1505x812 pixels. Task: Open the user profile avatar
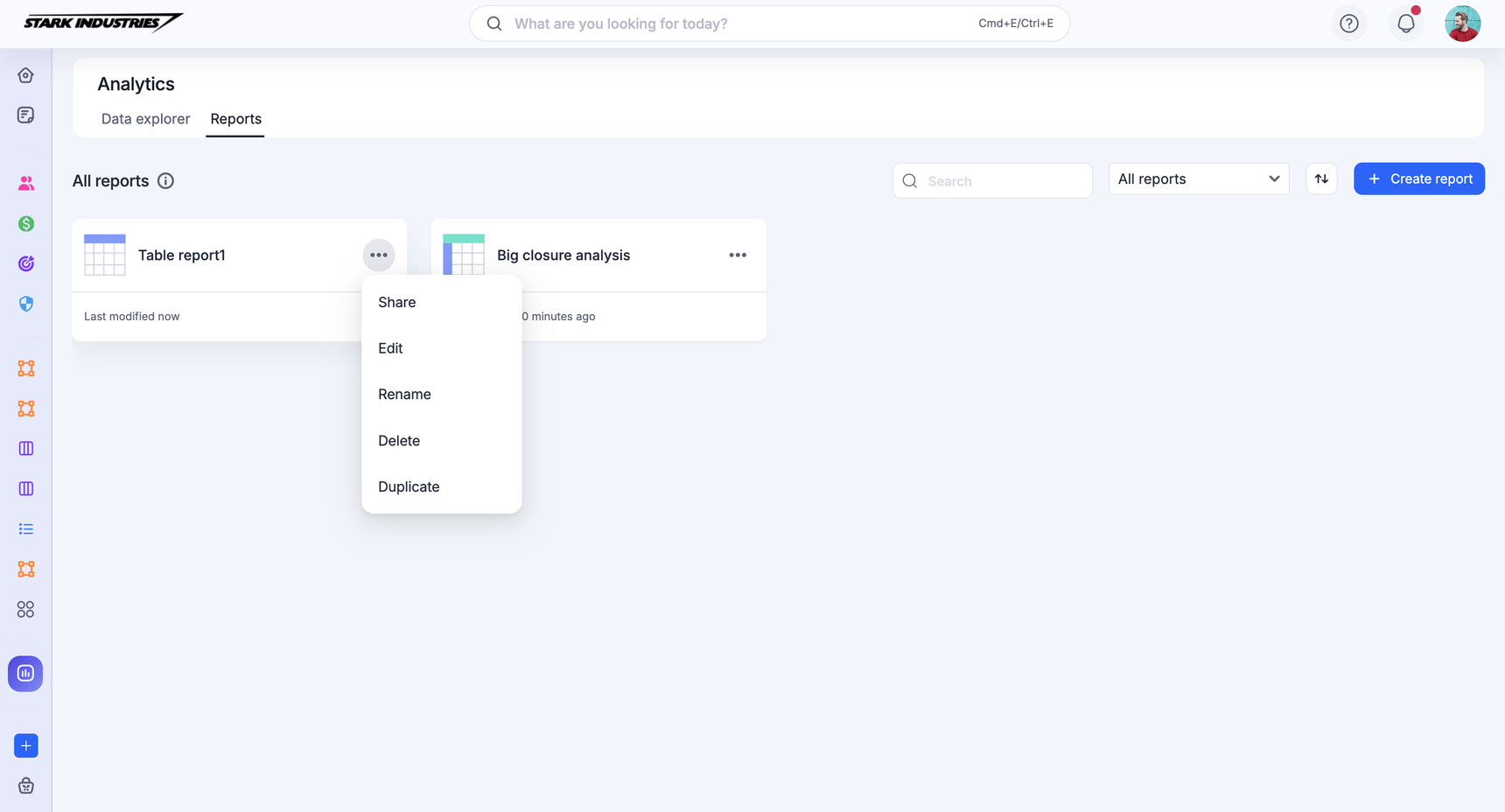tap(1462, 24)
